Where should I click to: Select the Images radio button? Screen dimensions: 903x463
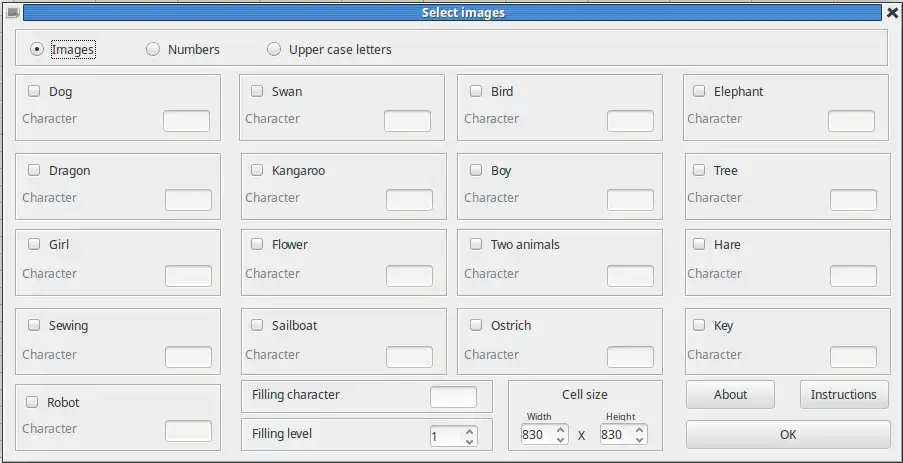coord(37,49)
